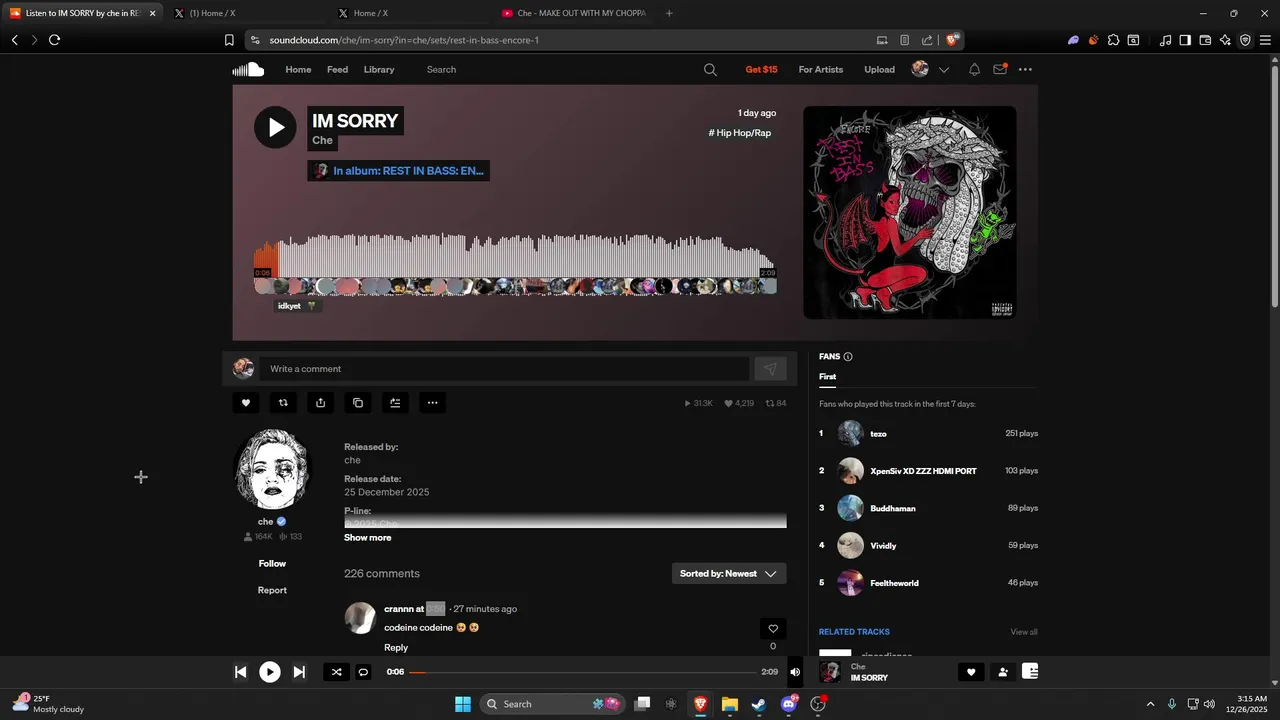The height and width of the screenshot is (720, 1280).
Task: Open the In album: REST IN BASS link
Action: click(x=398, y=171)
